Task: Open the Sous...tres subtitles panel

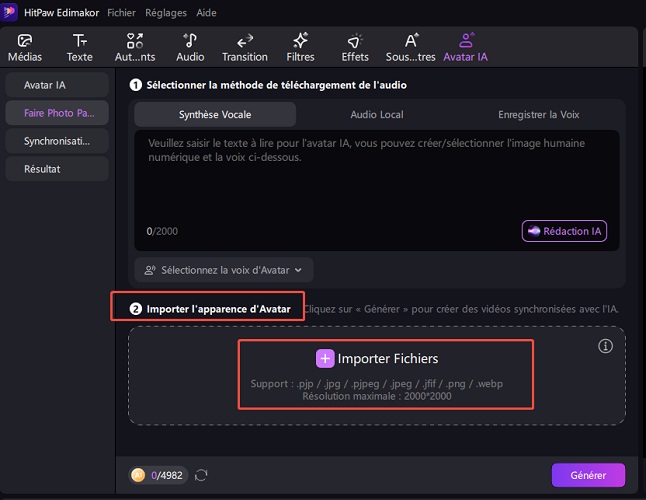Action: coord(410,48)
